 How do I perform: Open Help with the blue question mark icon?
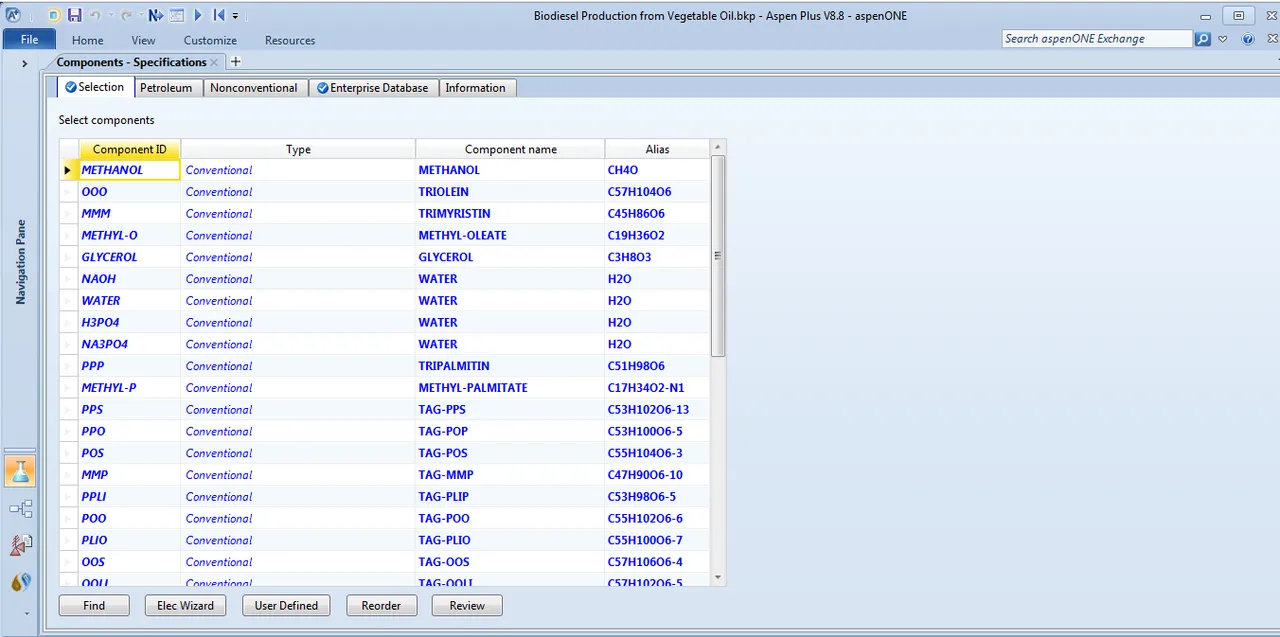tap(1248, 39)
